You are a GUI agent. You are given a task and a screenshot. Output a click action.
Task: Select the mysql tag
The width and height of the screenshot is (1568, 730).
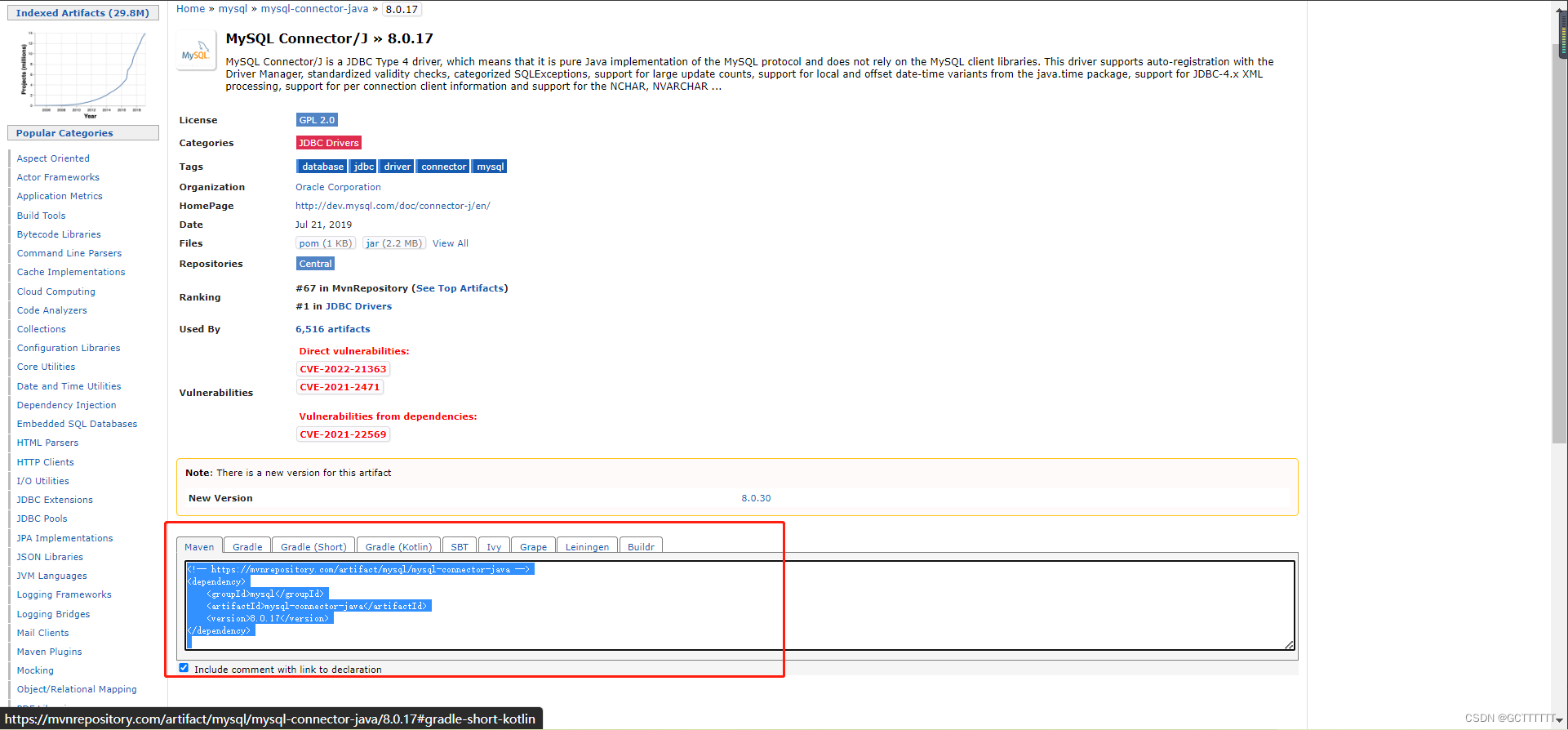(490, 167)
